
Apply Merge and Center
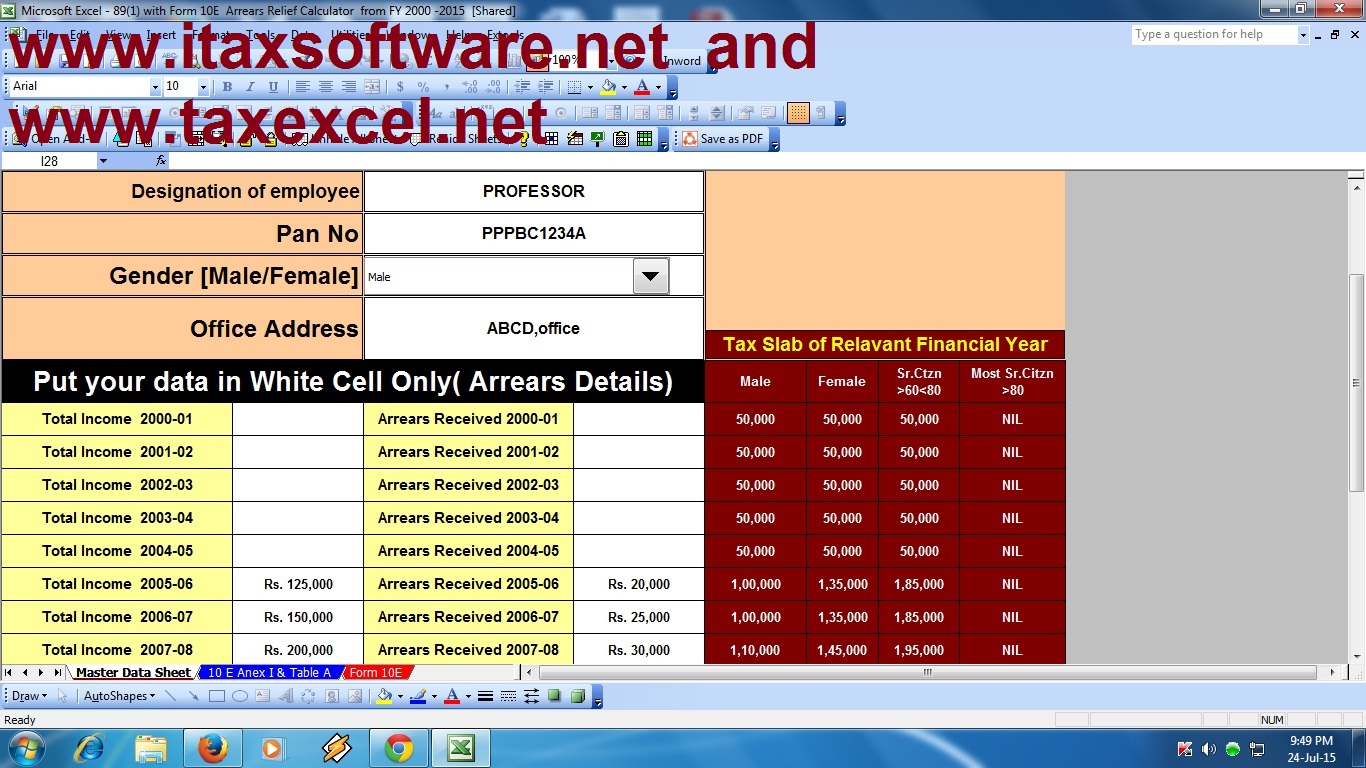click(372, 87)
